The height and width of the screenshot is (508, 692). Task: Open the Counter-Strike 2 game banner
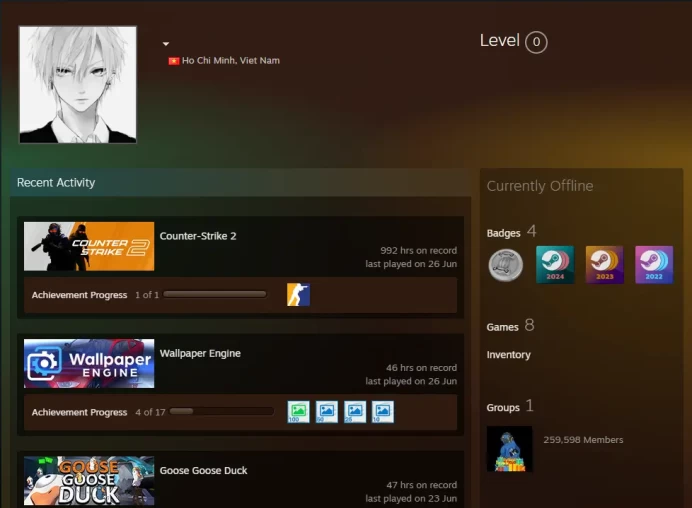(x=89, y=246)
